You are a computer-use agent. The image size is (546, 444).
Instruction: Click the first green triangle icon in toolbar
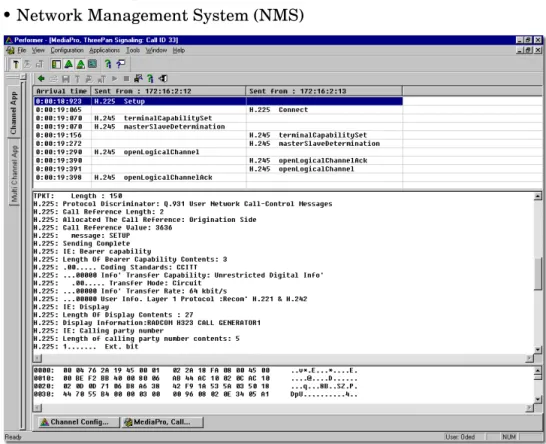[69, 64]
